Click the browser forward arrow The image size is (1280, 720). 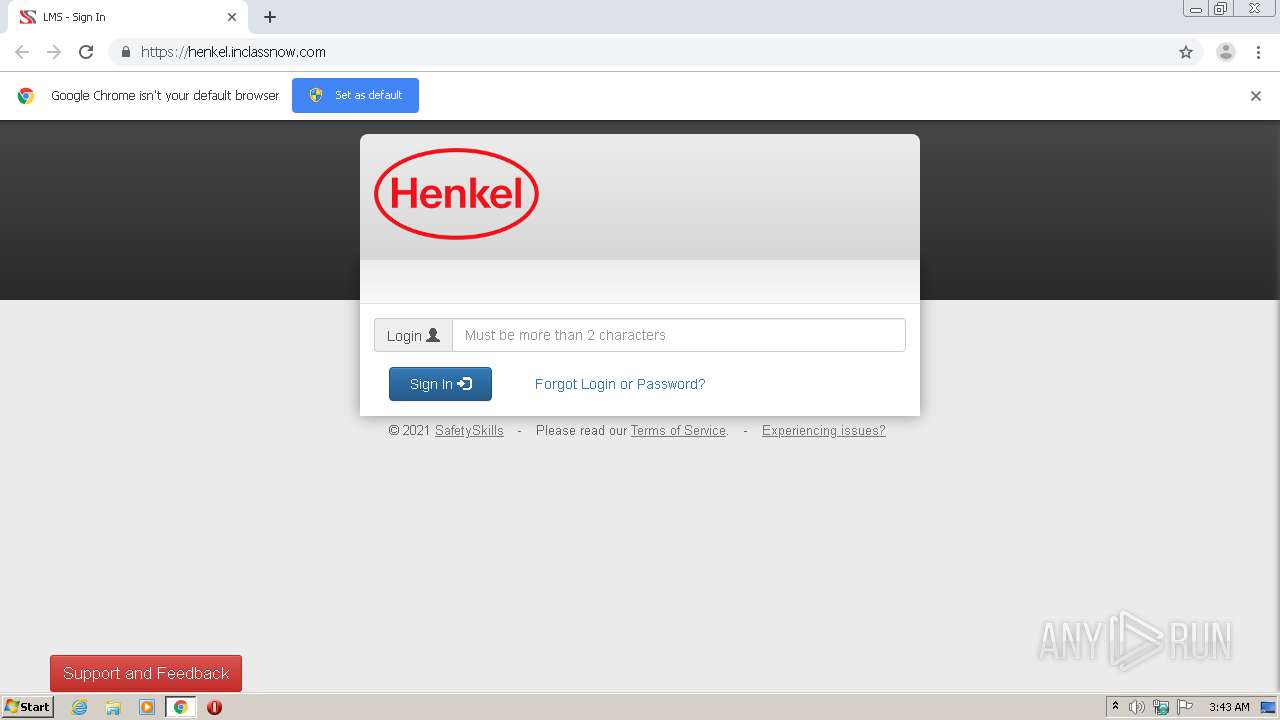[54, 52]
